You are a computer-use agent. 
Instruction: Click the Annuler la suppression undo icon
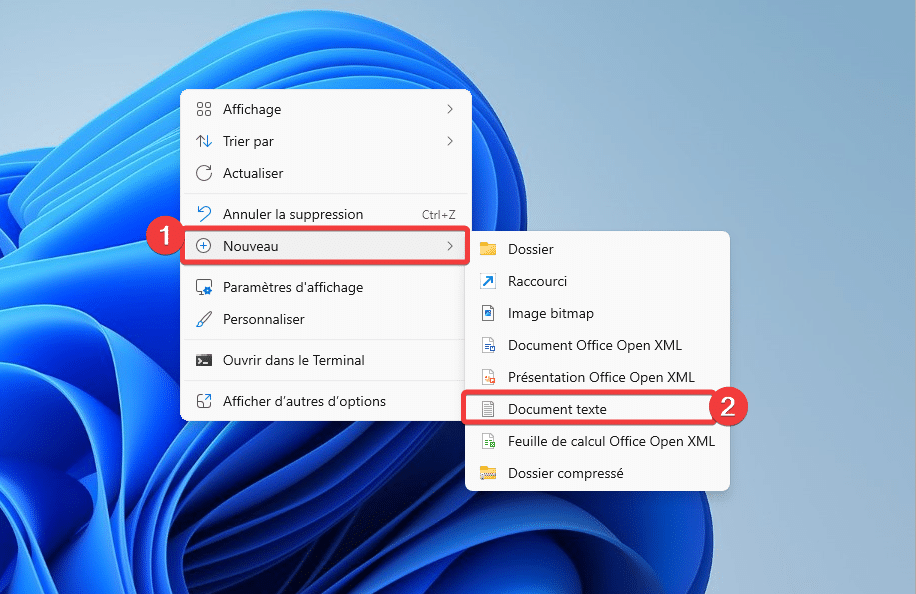[x=204, y=214]
